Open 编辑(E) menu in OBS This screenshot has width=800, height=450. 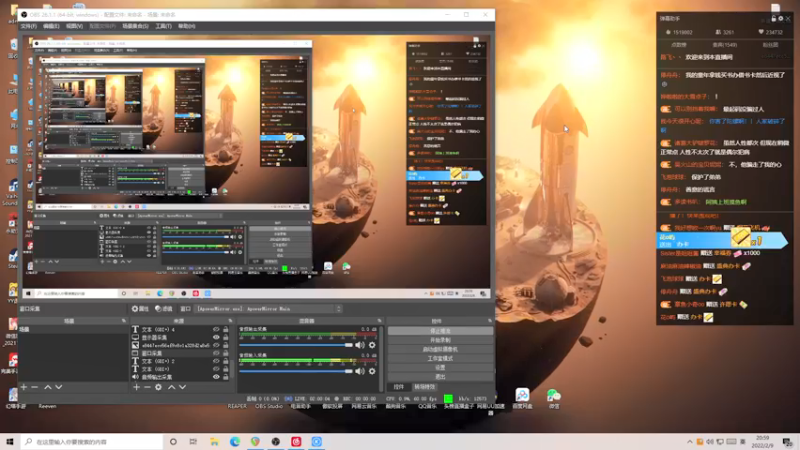[x=51, y=26]
